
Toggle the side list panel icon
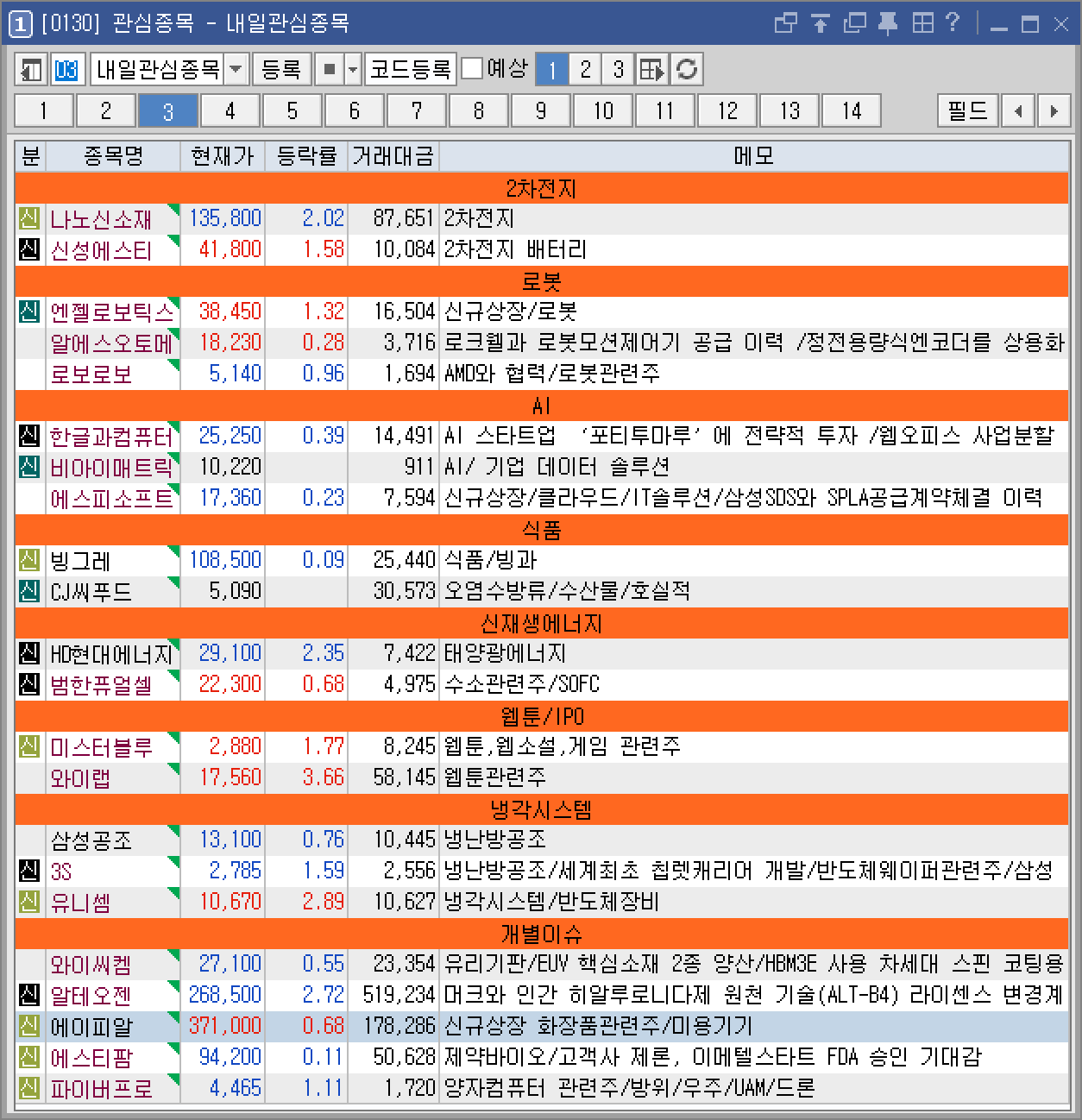click(x=31, y=69)
